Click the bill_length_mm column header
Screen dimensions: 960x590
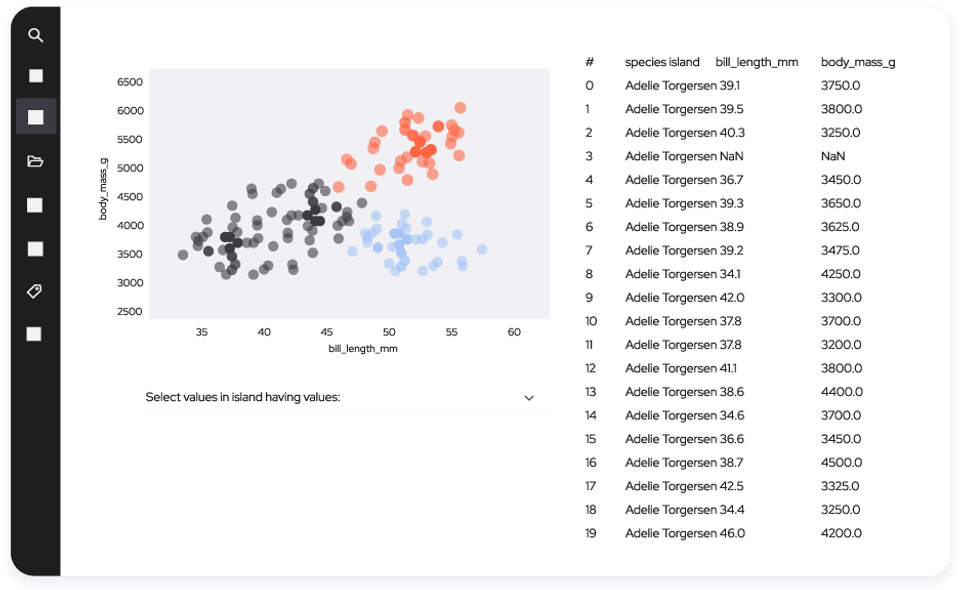click(x=757, y=61)
